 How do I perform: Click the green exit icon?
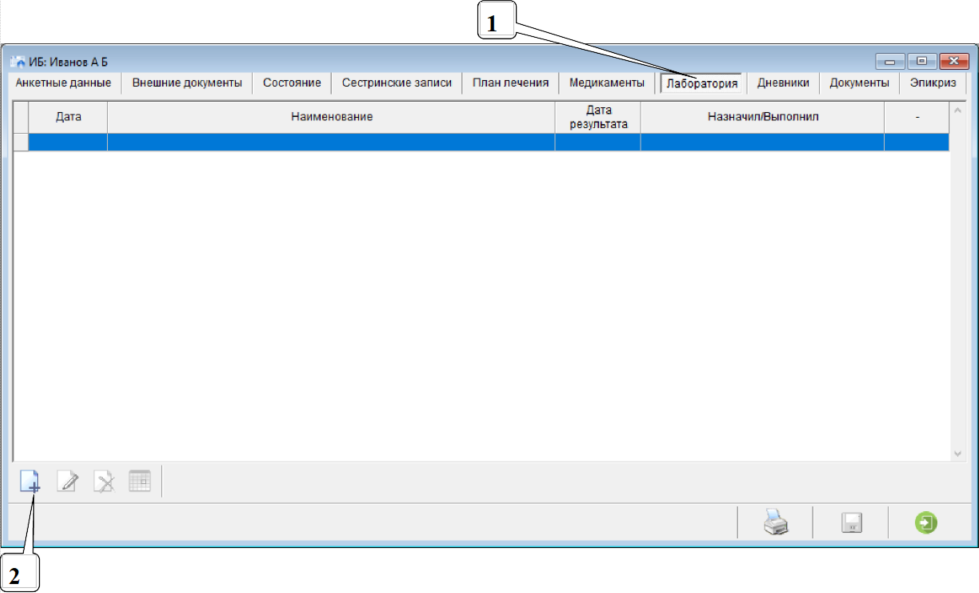click(x=926, y=523)
